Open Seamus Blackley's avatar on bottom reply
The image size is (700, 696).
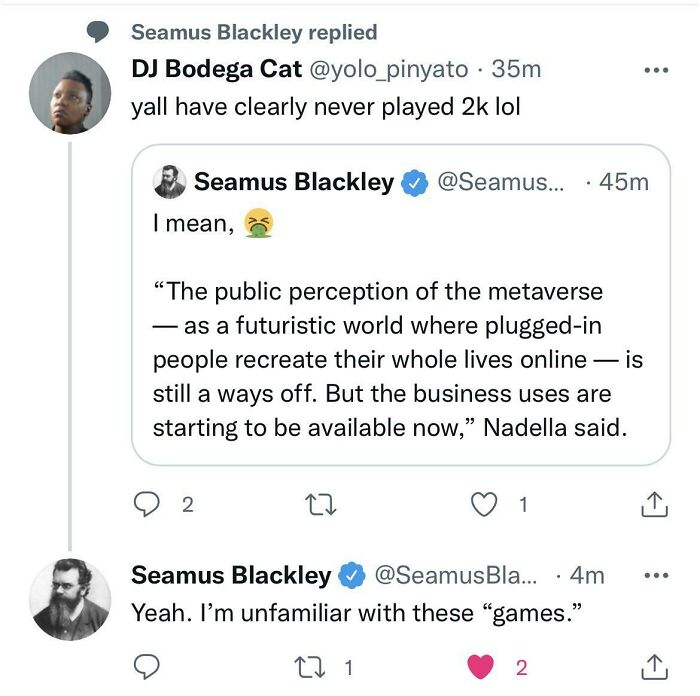69,598
